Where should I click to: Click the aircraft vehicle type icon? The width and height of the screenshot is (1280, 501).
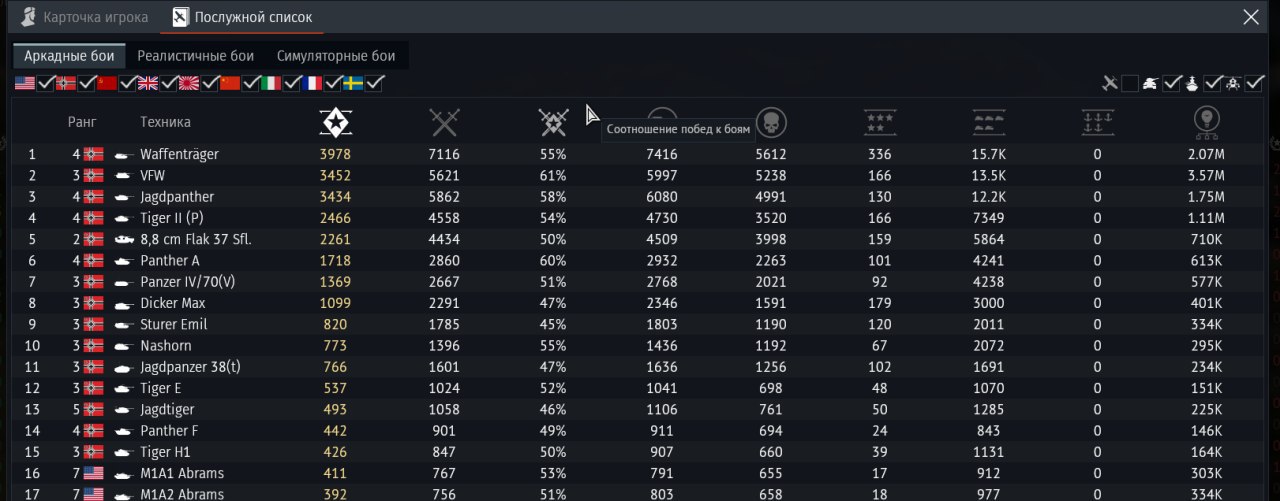click(x=1109, y=83)
